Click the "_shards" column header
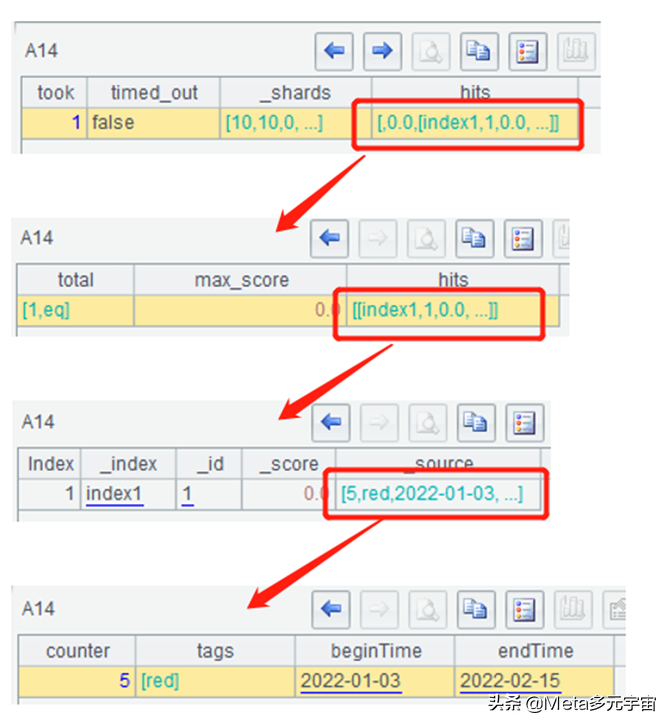Screen dimensions: 672x727 295,93
